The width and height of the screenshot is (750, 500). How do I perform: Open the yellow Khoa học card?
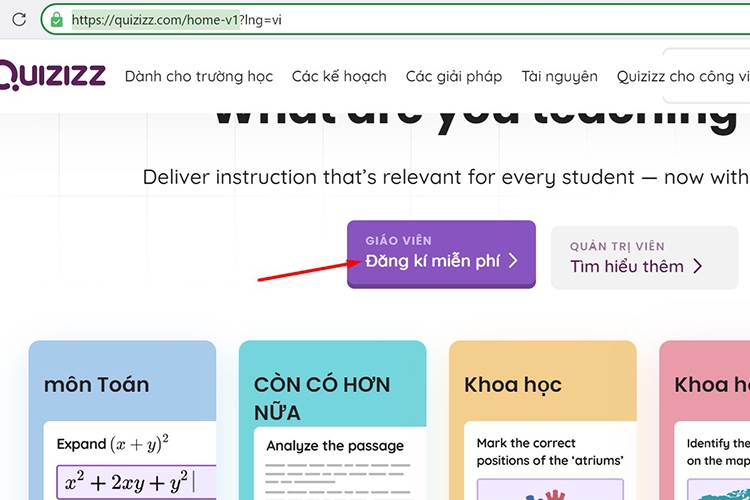click(x=542, y=420)
